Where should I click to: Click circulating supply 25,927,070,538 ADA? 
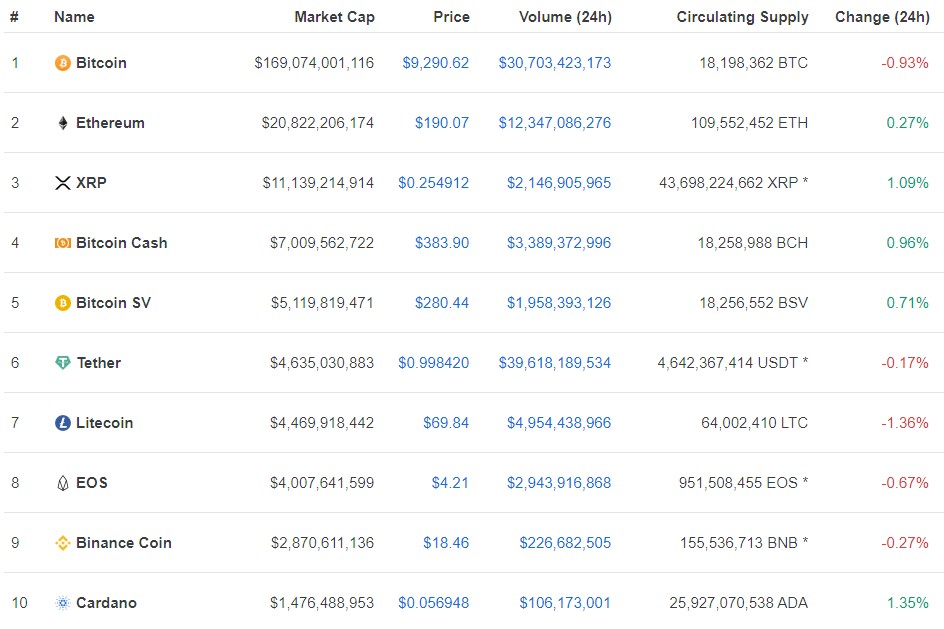(738, 603)
